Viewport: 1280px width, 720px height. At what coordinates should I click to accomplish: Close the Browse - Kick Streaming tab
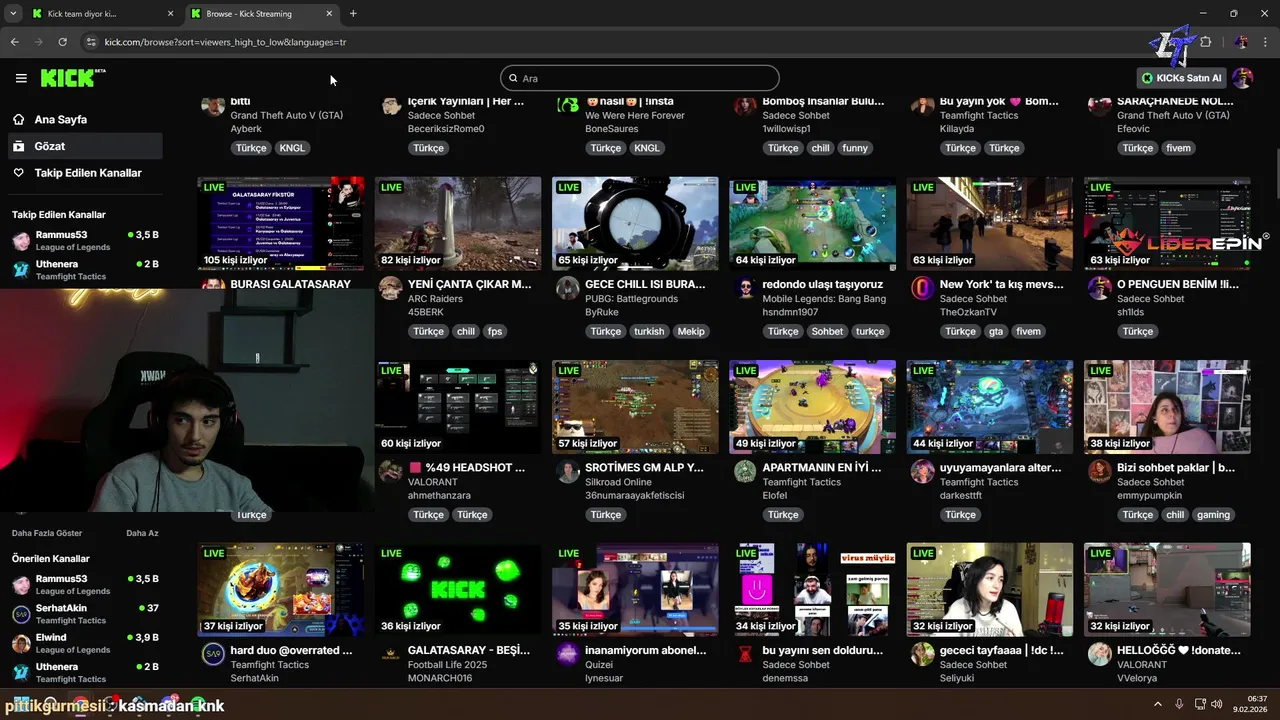pos(328,14)
